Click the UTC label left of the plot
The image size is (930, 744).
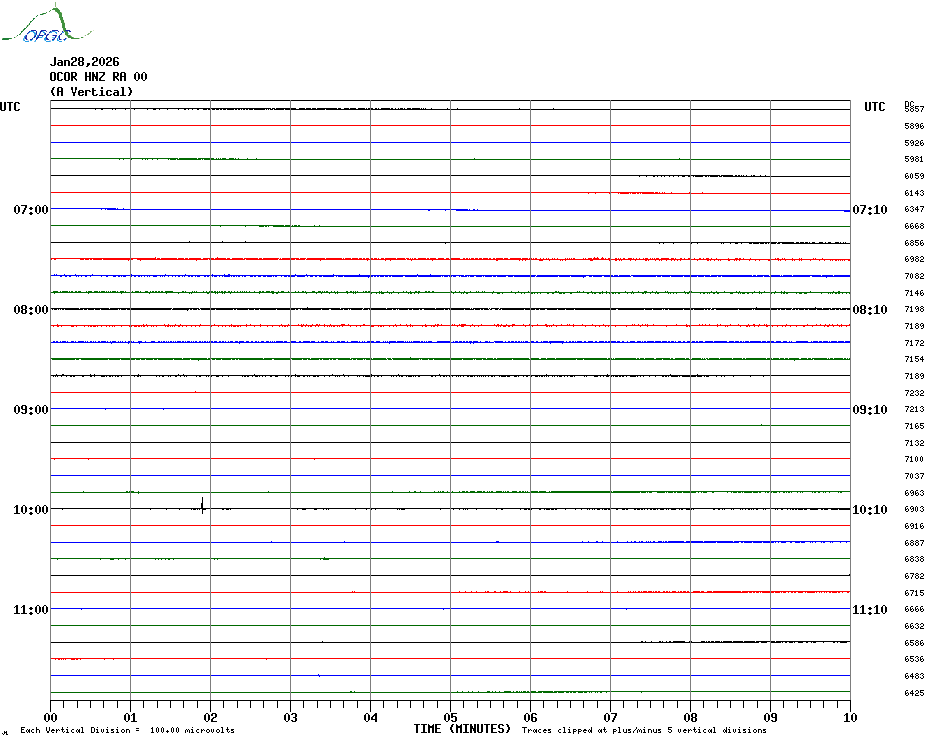pyautogui.click(x=10, y=107)
